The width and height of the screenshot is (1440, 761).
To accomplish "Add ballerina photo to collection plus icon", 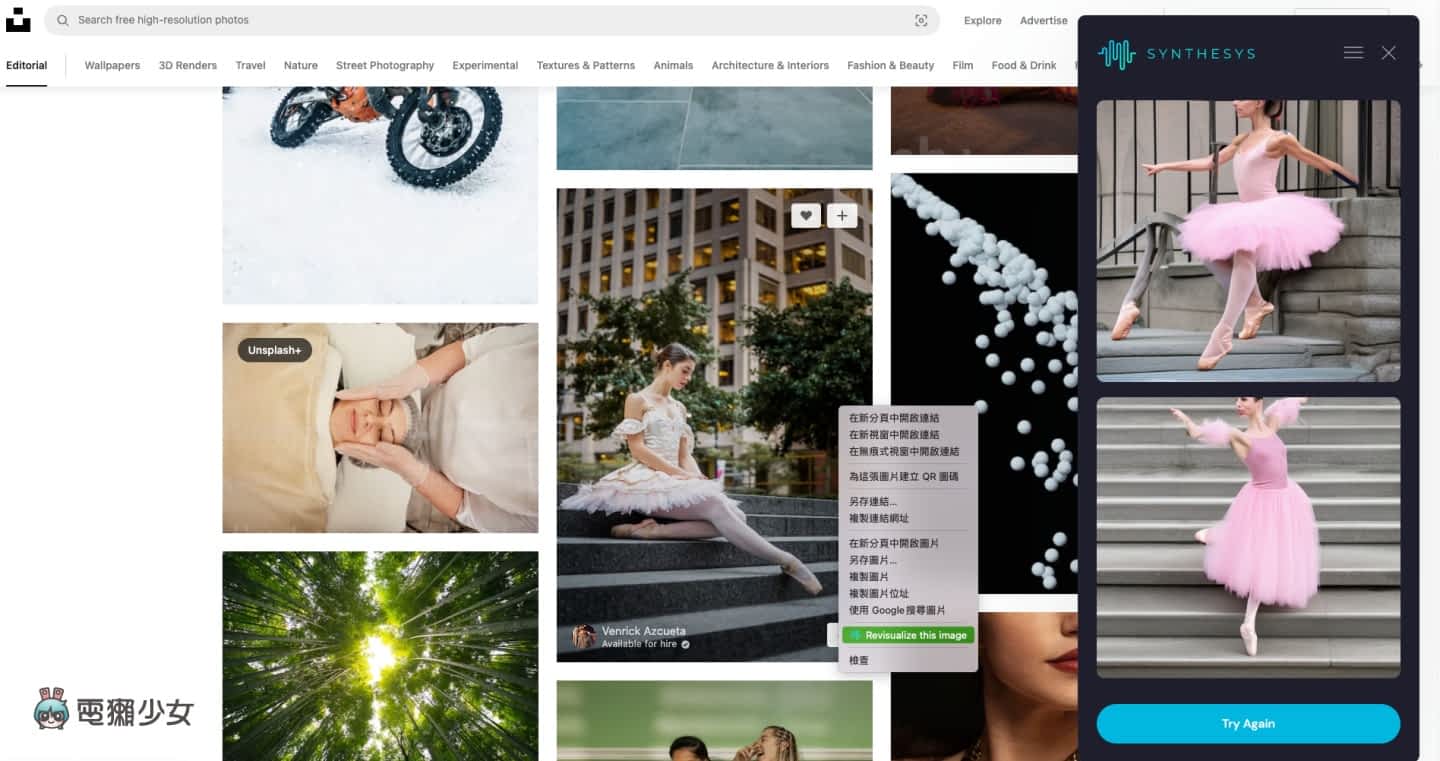I will (x=842, y=215).
